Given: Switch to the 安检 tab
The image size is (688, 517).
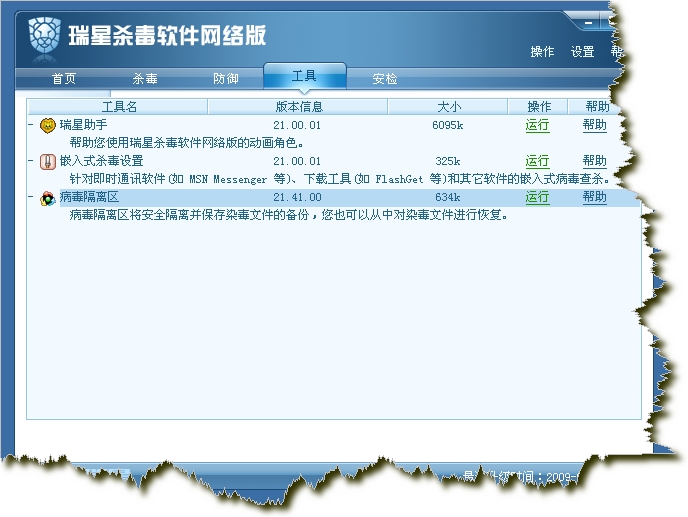Looking at the screenshot, I should pyautogui.click(x=385, y=79).
